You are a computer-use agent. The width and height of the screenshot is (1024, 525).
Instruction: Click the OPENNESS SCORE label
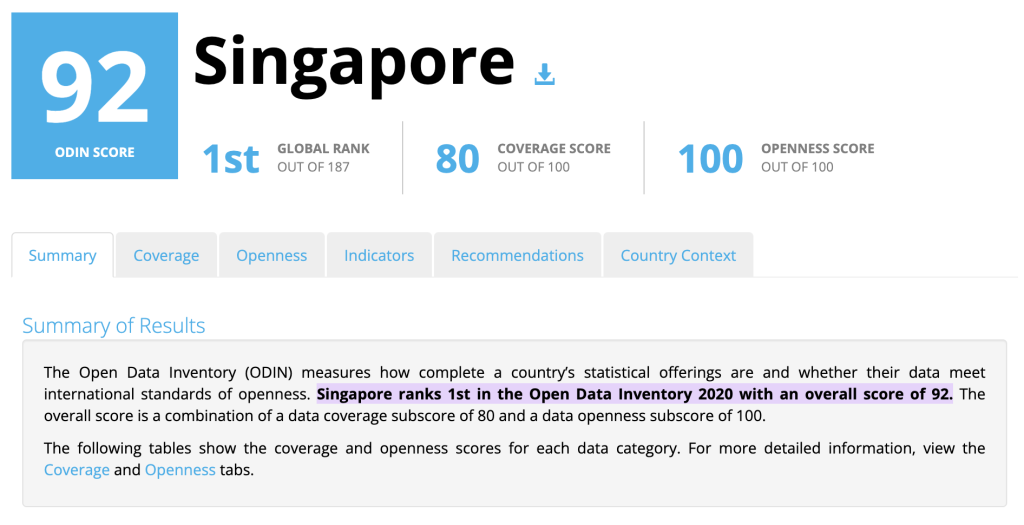pyautogui.click(x=818, y=149)
